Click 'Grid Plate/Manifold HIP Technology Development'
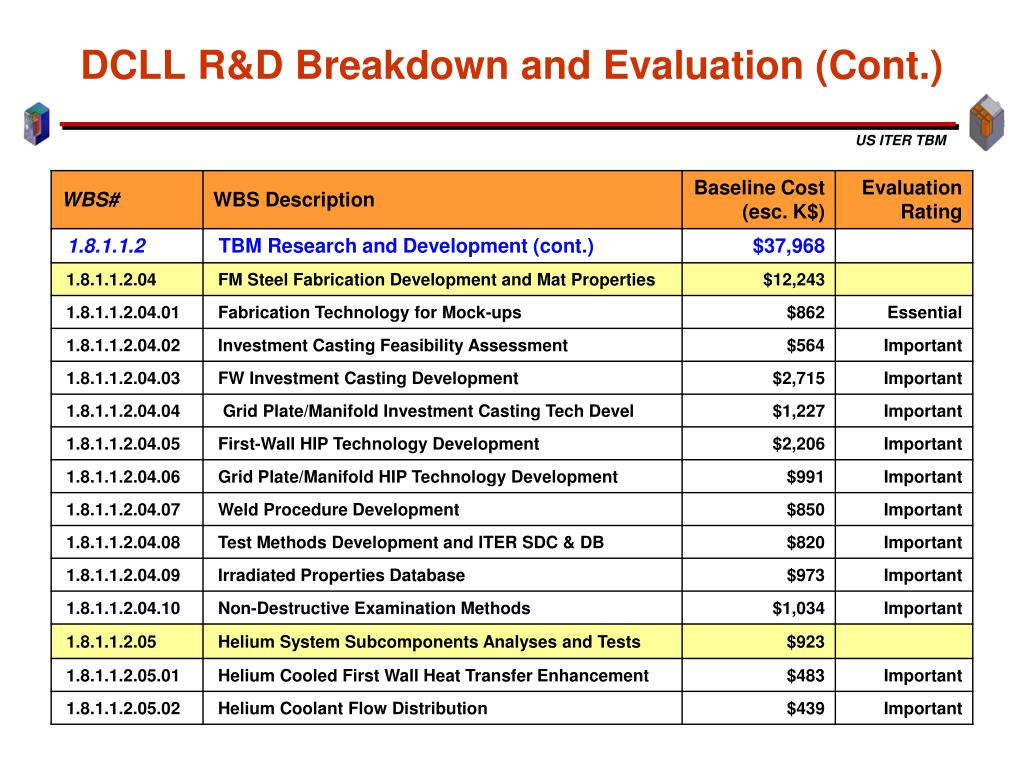 coord(417,477)
